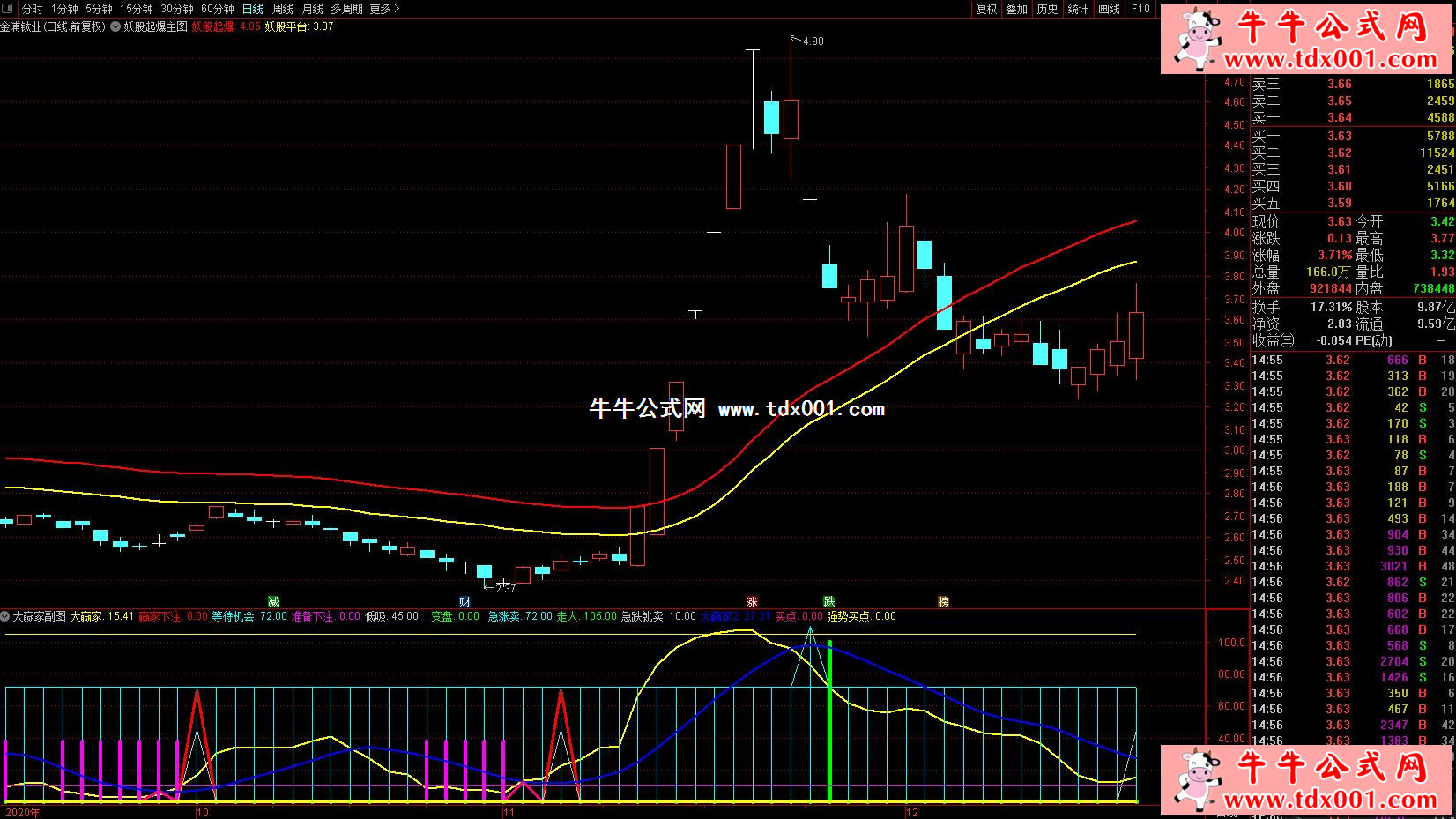Viewport: 1456px width, 819px height.
Task: Click the 低吸: 45.00 sub-indicator value
Action: (392, 616)
